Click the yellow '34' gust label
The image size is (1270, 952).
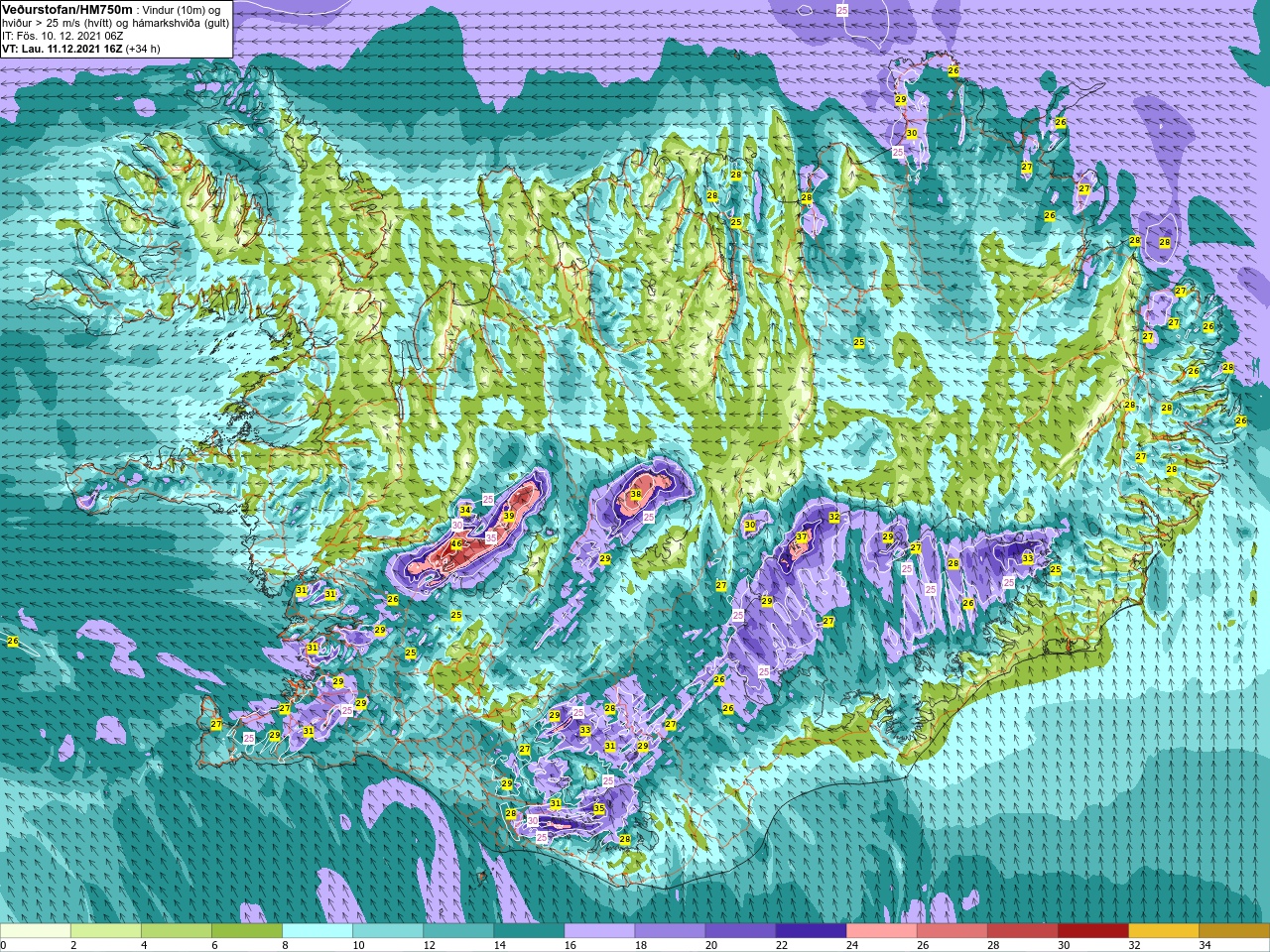(465, 511)
